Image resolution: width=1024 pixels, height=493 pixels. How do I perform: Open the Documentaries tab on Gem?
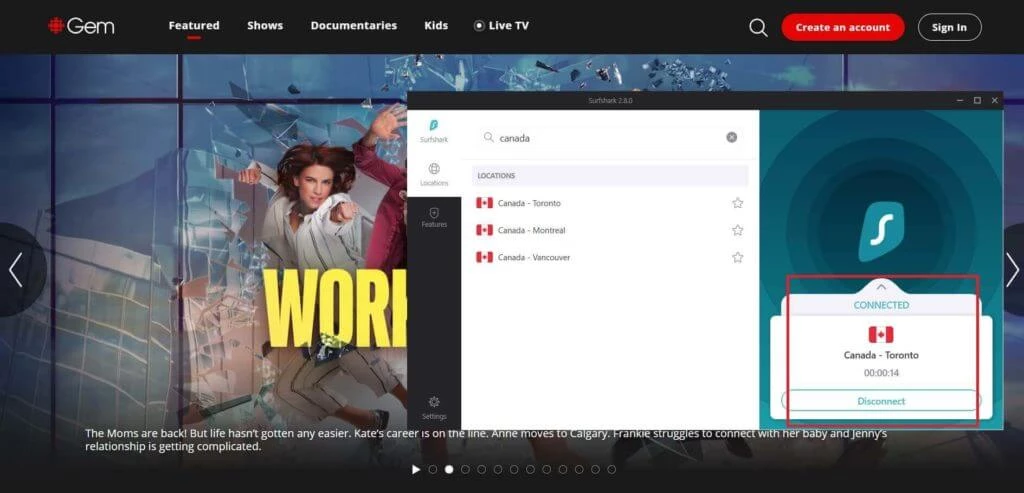[x=353, y=26]
